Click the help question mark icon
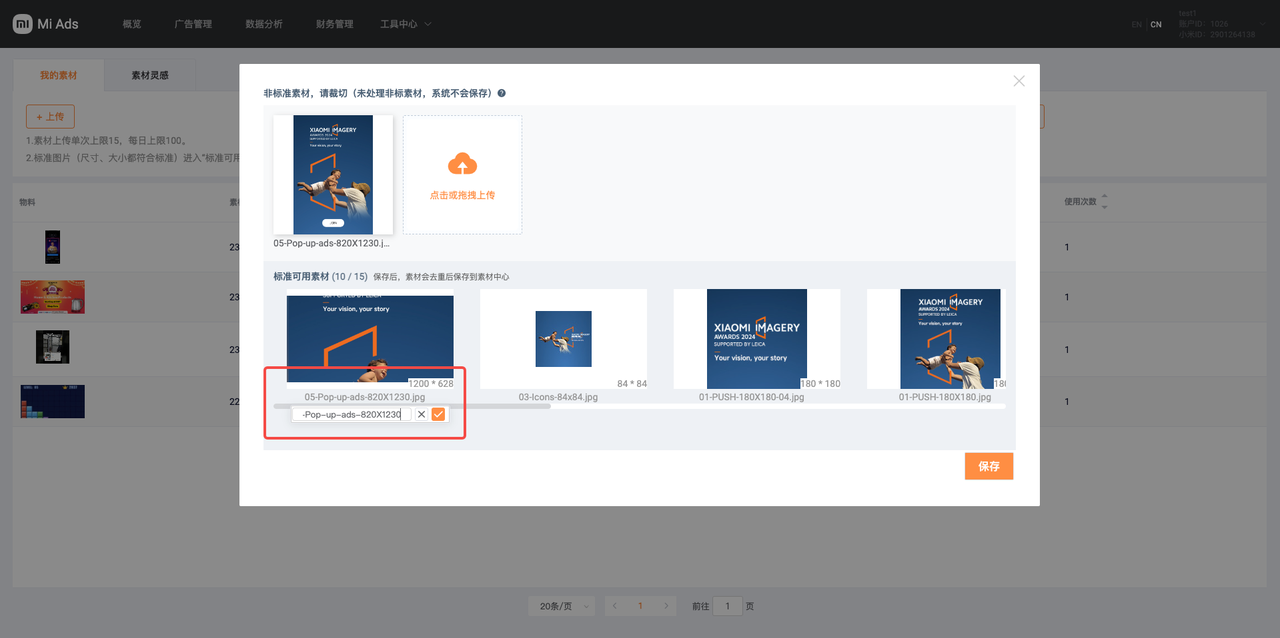 (502, 93)
